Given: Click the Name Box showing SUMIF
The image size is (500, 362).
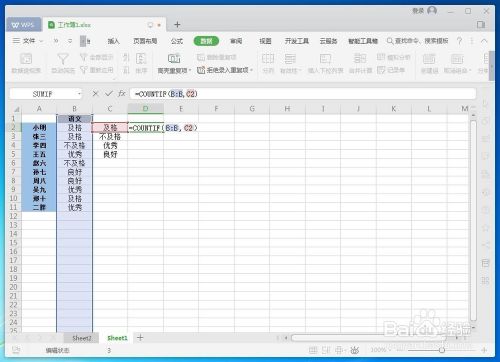Looking at the screenshot, I should pyautogui.click(x=42, y=94).
